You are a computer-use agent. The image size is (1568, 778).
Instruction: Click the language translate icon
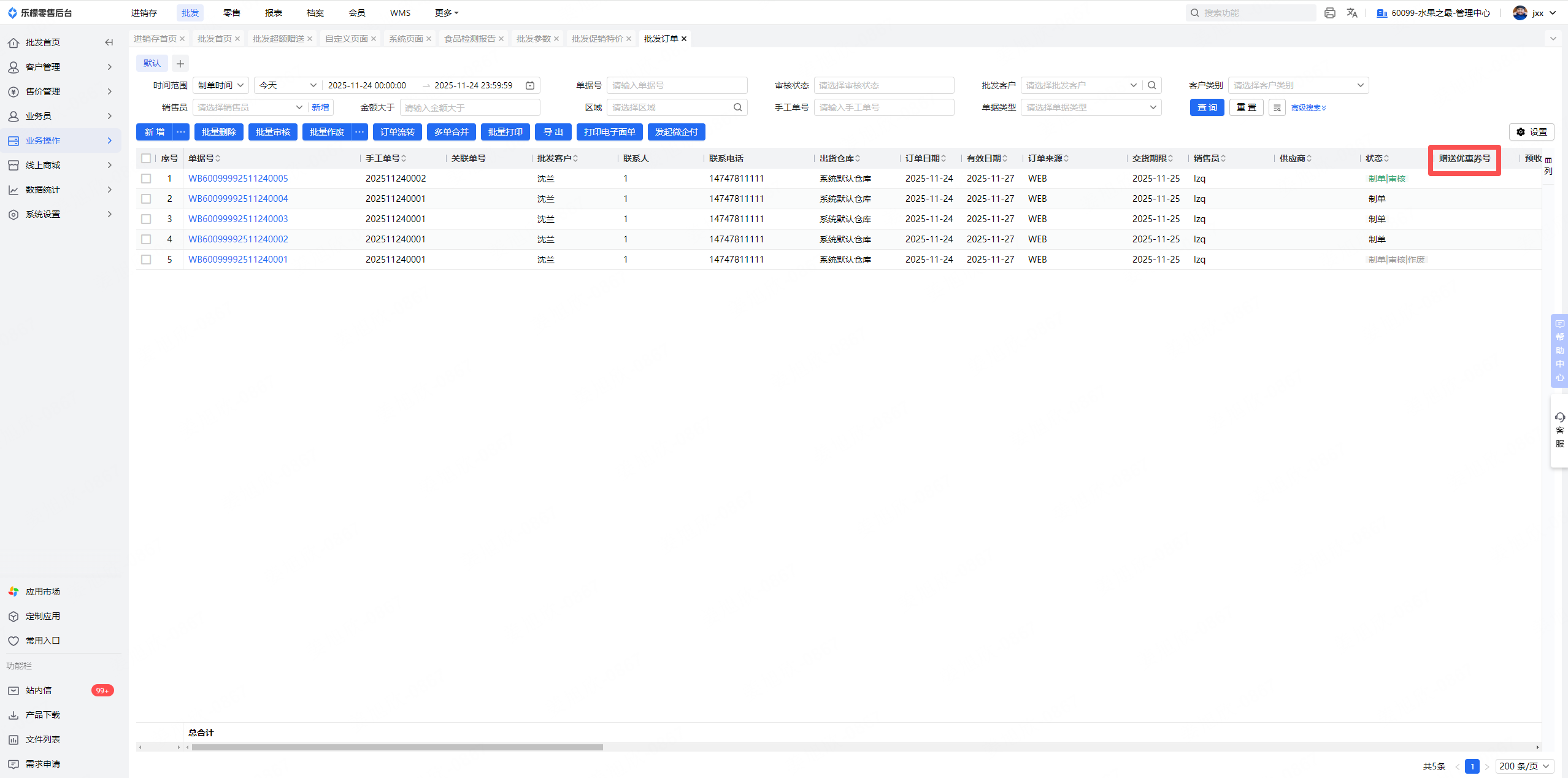1352,13
